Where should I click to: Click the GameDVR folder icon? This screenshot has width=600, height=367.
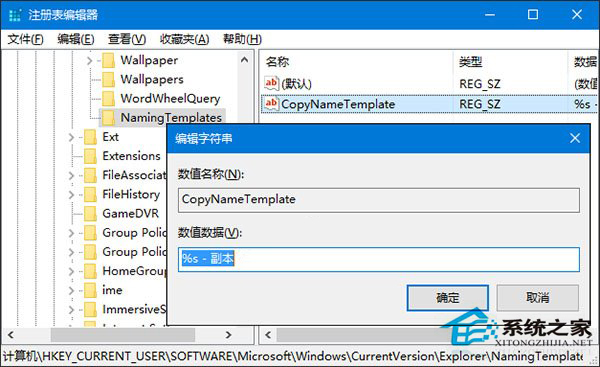click(90, 214)
